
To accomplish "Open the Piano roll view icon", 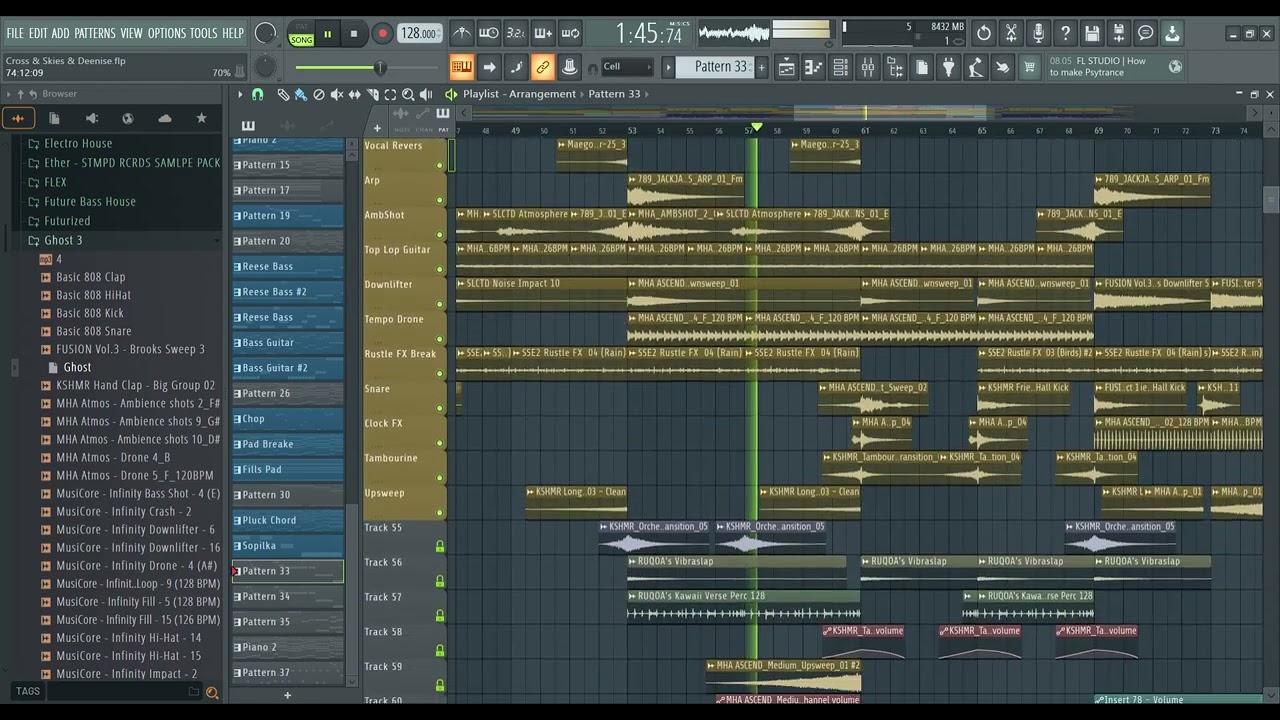I will point(813,68).
